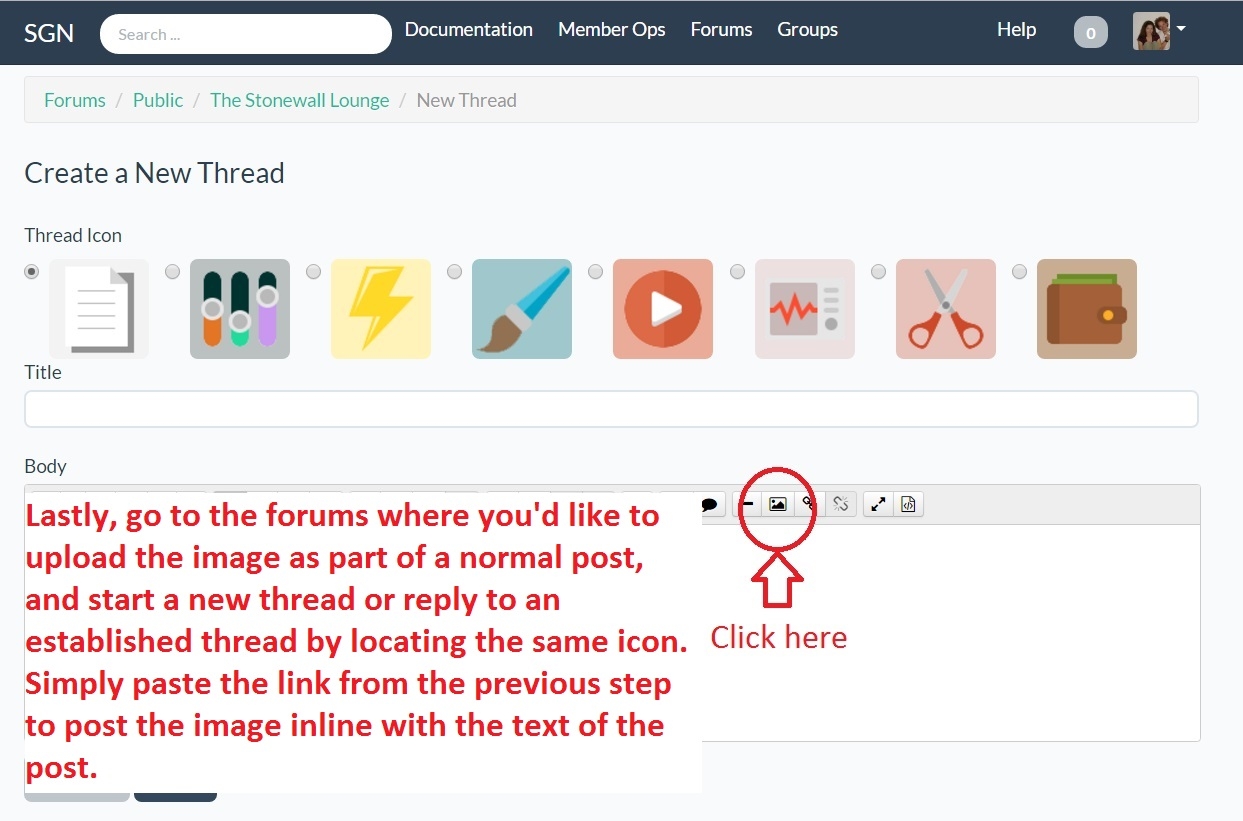Click the SGN site logo
The height and width of the screenshot is (821, 1243).
click(49, 33)
